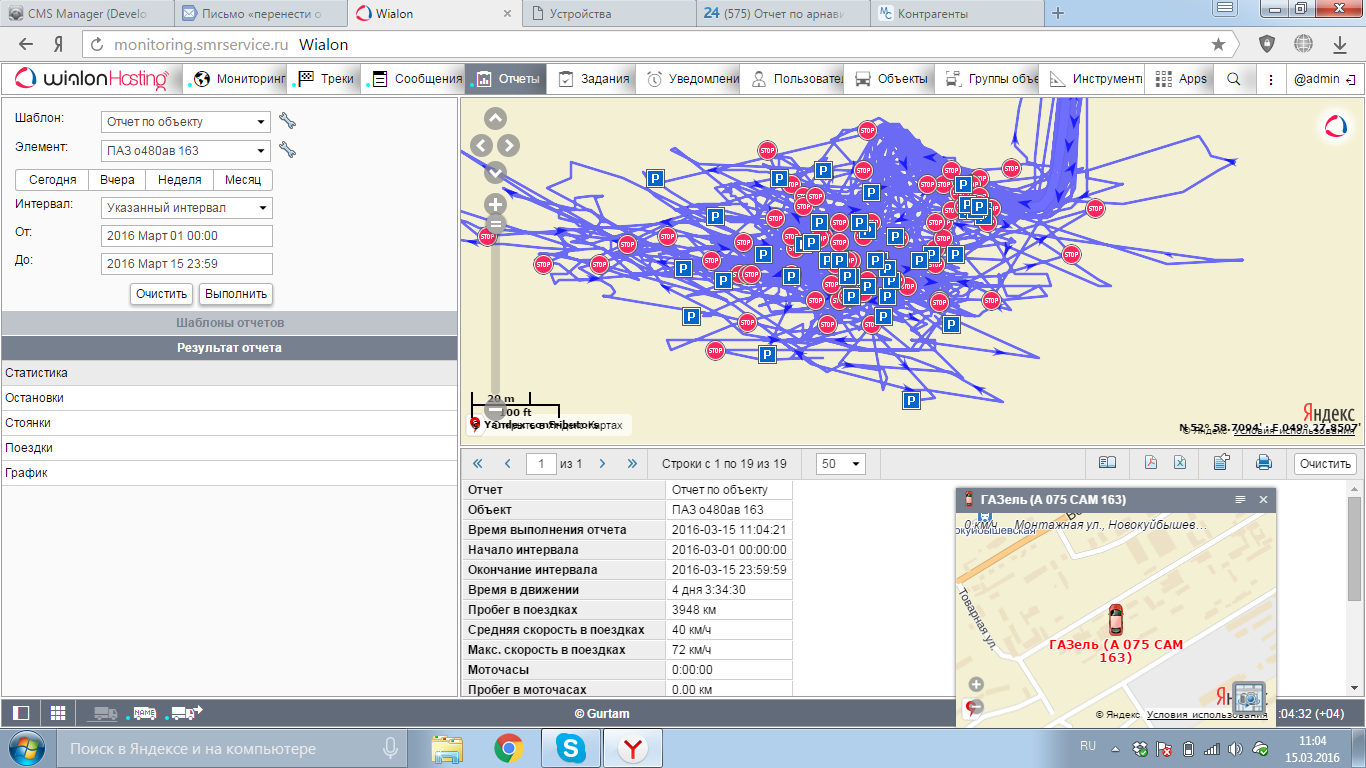Print the report with printer icon
Image resolution: width=1366 pixels, height=768 pixels.
pos(1263,463)
